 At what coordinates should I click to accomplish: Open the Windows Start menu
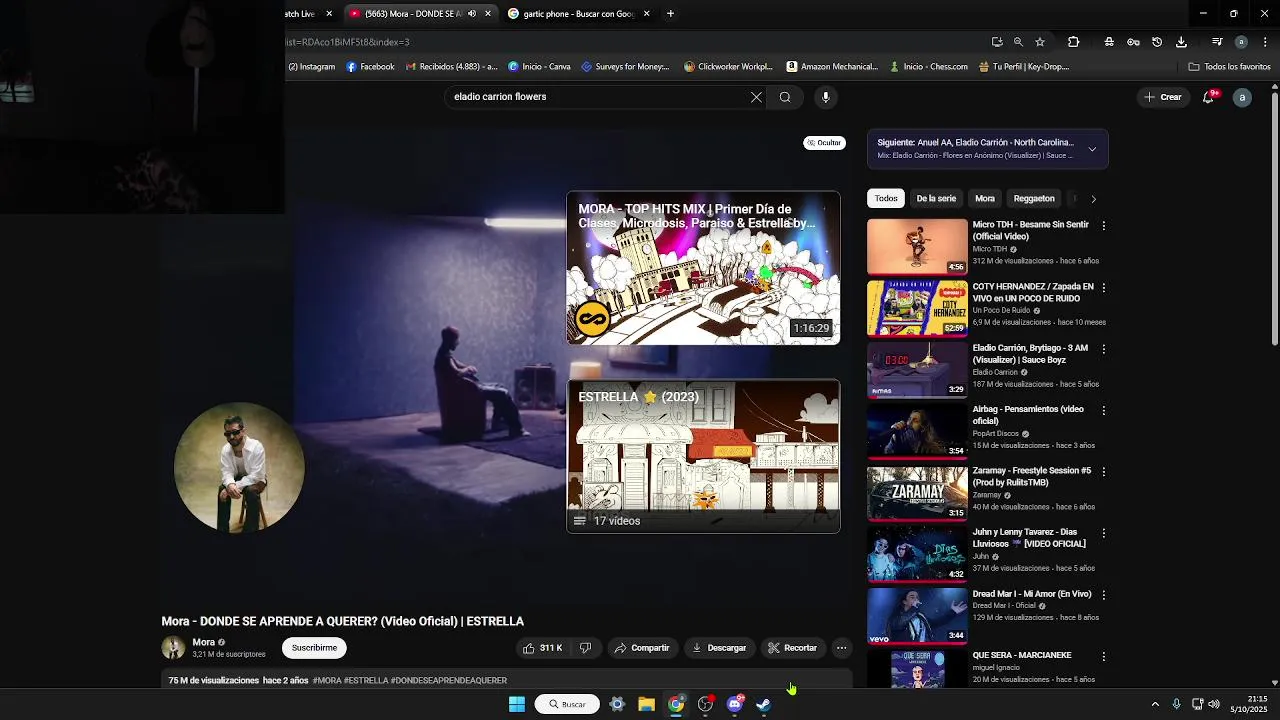tap(517, 704)
